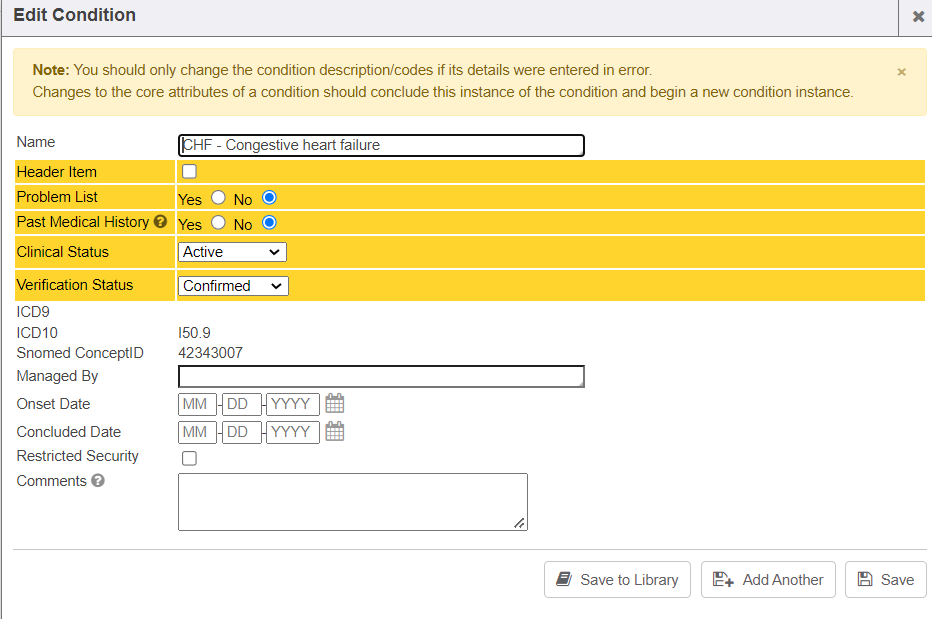Open the Onset Date calendar picker
This screenshot has height=619, width=932.
point(335,404)
